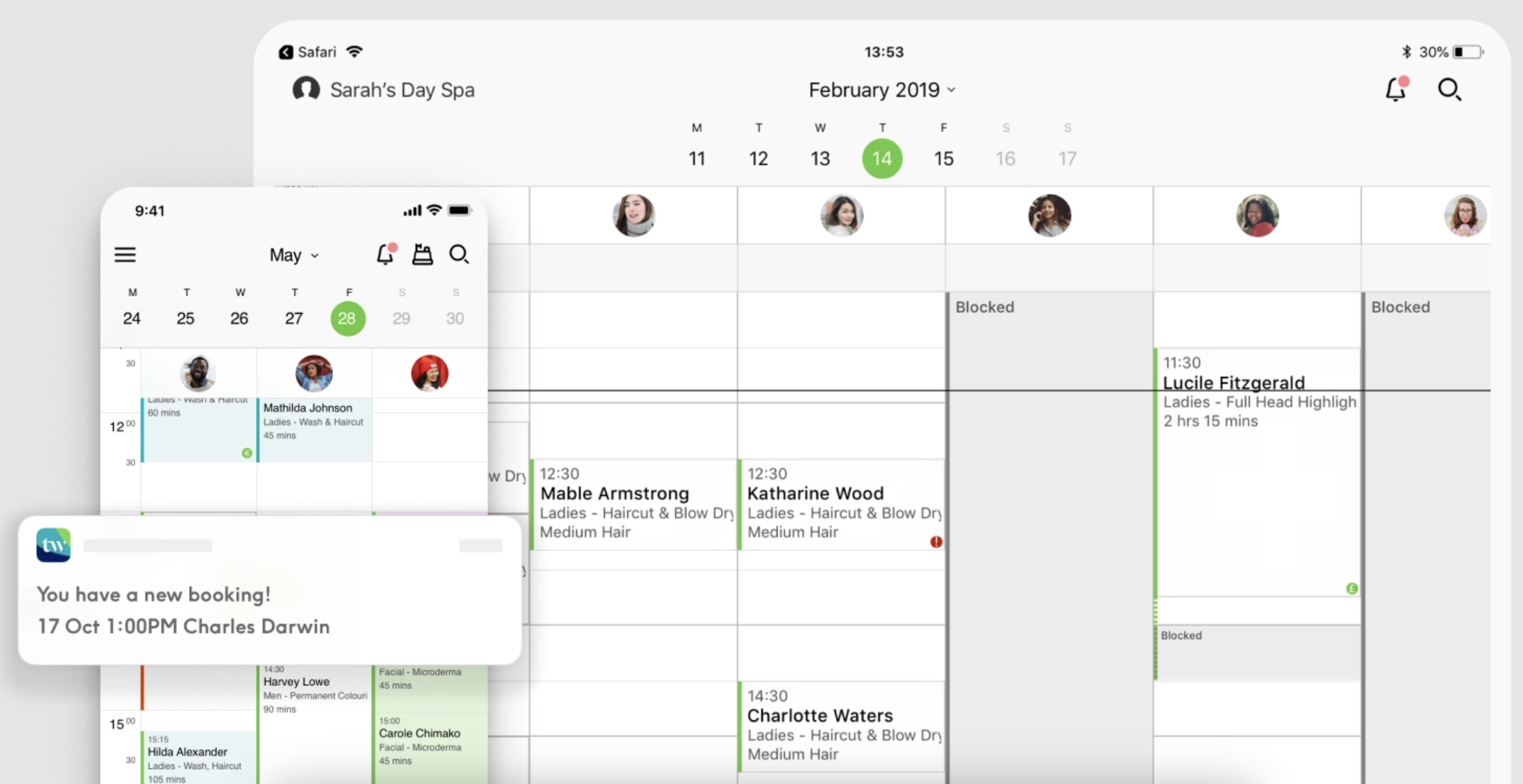This screenshot has width=1523, height=784.
Task: Expand the February 2019 month dropdown
Action: 881,90
